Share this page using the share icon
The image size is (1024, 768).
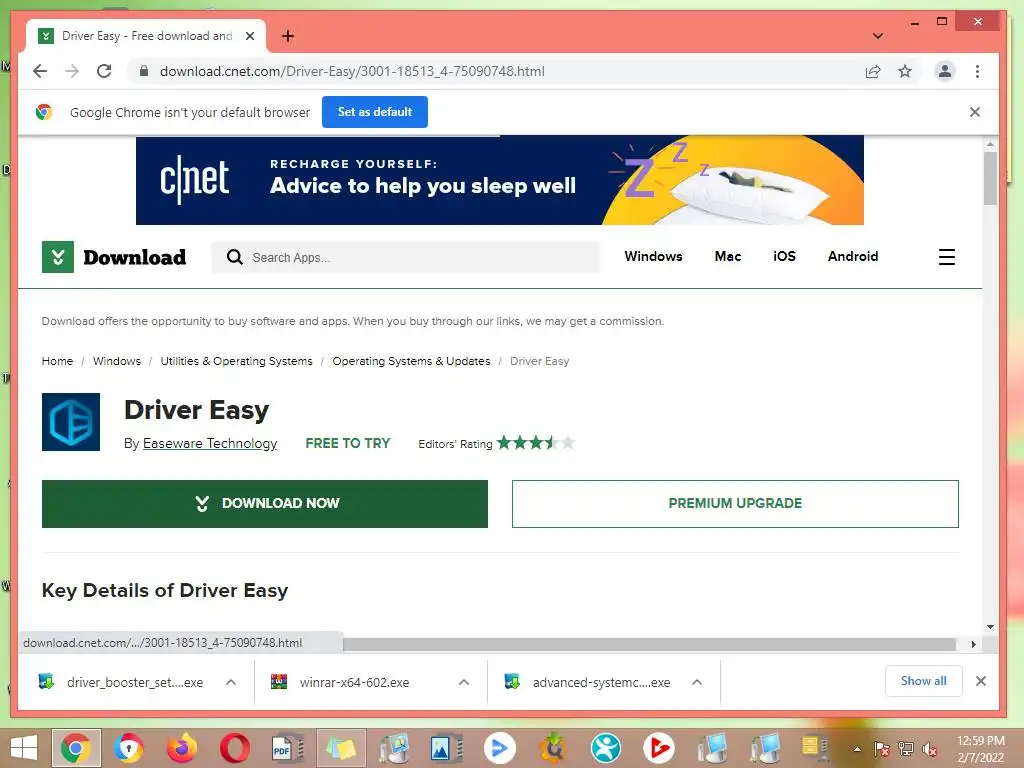[873, 71]
